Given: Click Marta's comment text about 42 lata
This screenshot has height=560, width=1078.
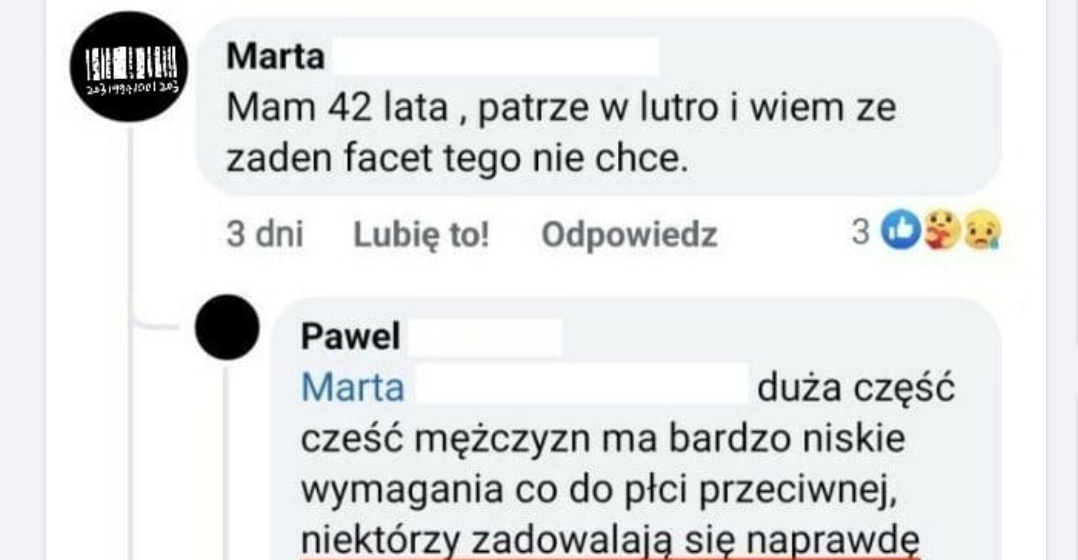Looking at the screenshot, I should click(x=561, y=133).
